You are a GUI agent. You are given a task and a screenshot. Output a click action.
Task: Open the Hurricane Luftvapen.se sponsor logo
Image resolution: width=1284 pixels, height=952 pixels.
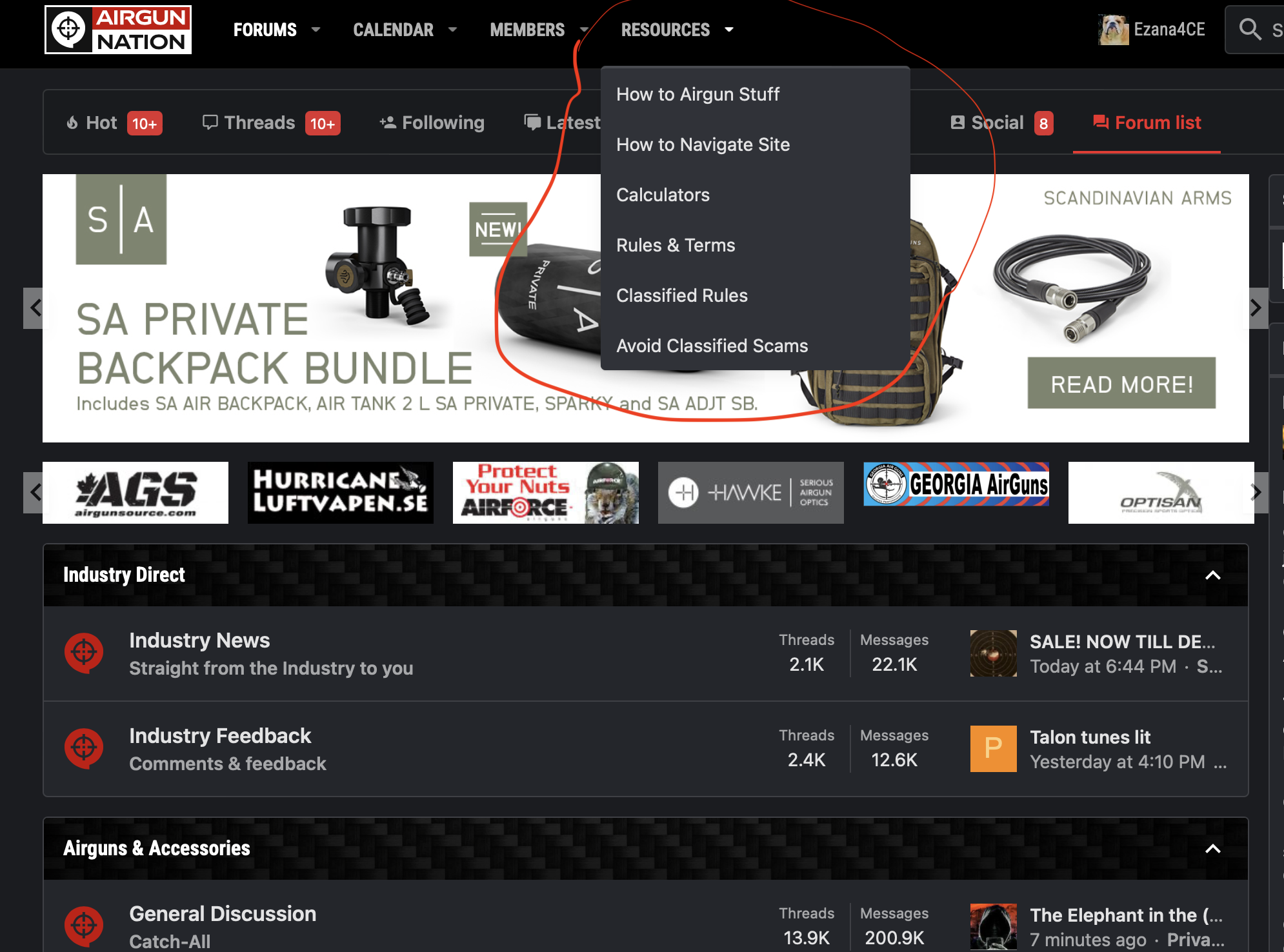(341, 493)
